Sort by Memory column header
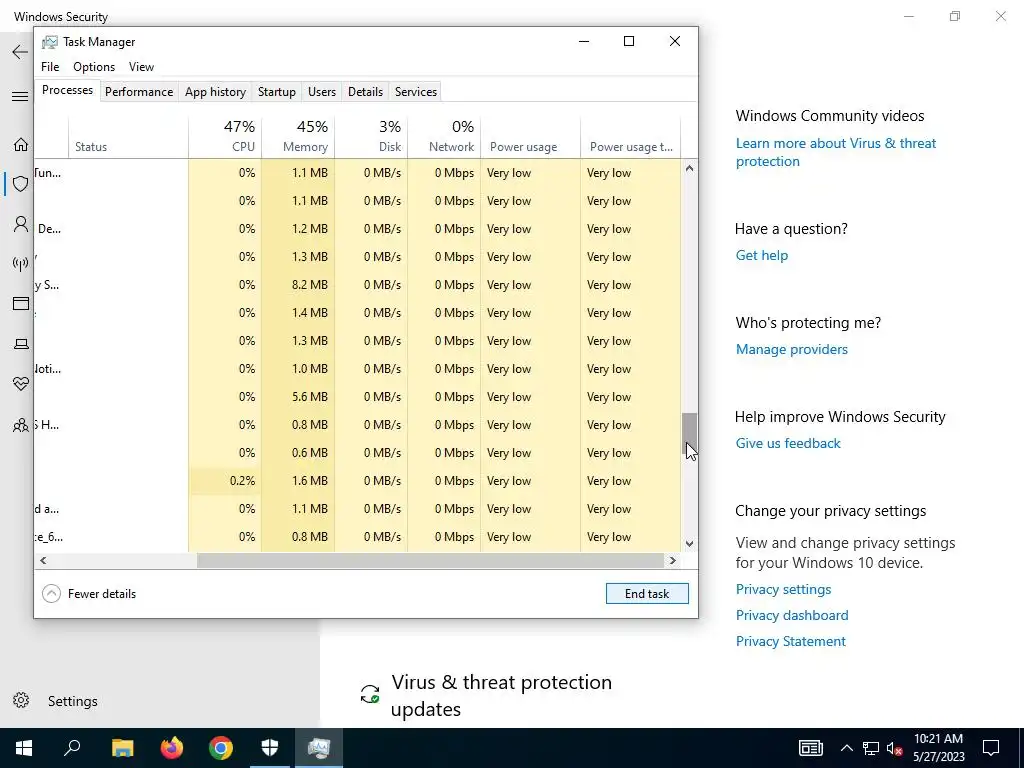Screen dimensions: 1024x768 (298, 136)
